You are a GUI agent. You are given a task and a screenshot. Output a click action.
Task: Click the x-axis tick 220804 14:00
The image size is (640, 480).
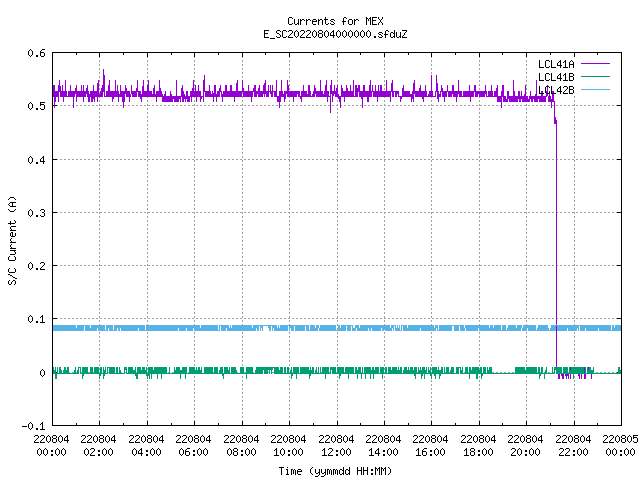[x=383, y=446]
